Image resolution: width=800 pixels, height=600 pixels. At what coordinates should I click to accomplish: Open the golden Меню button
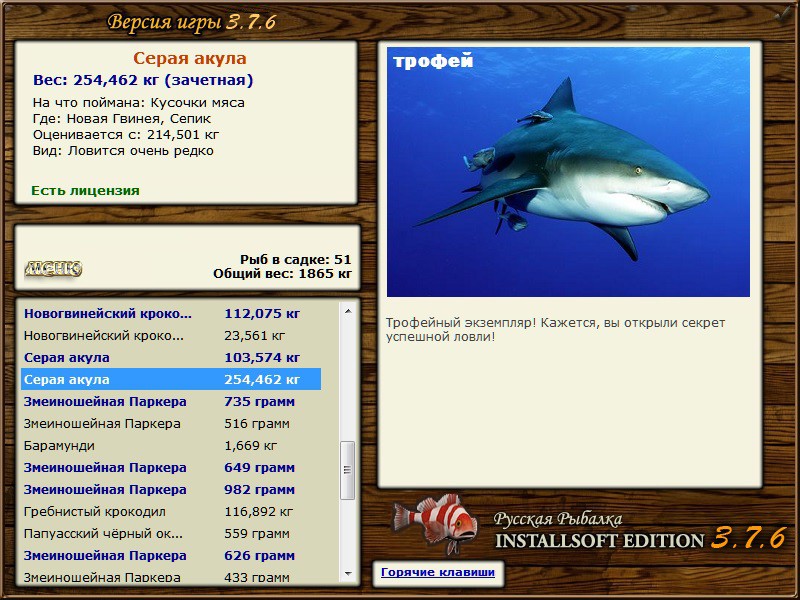[x=53, y=268]
